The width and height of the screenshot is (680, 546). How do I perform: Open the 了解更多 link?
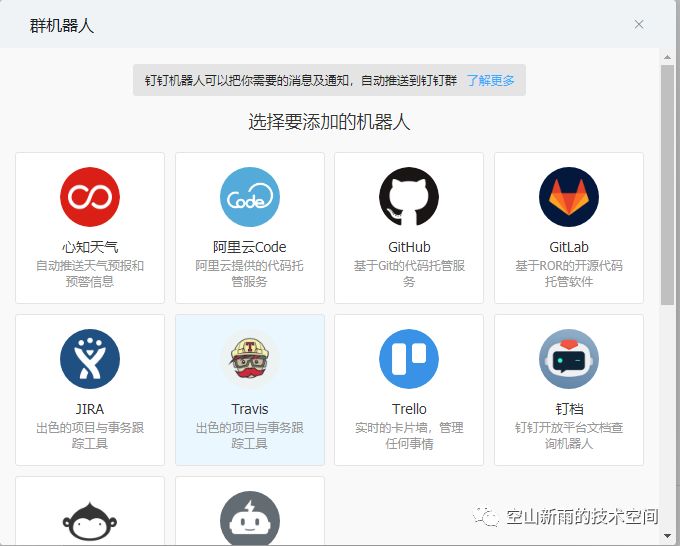(490, 80)
